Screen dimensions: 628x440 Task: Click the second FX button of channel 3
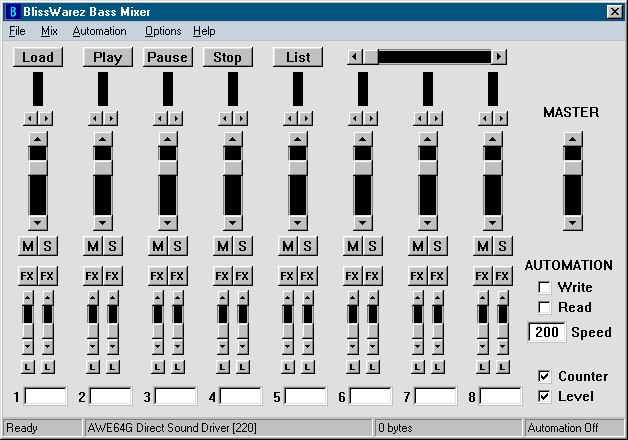coord(177,276)
